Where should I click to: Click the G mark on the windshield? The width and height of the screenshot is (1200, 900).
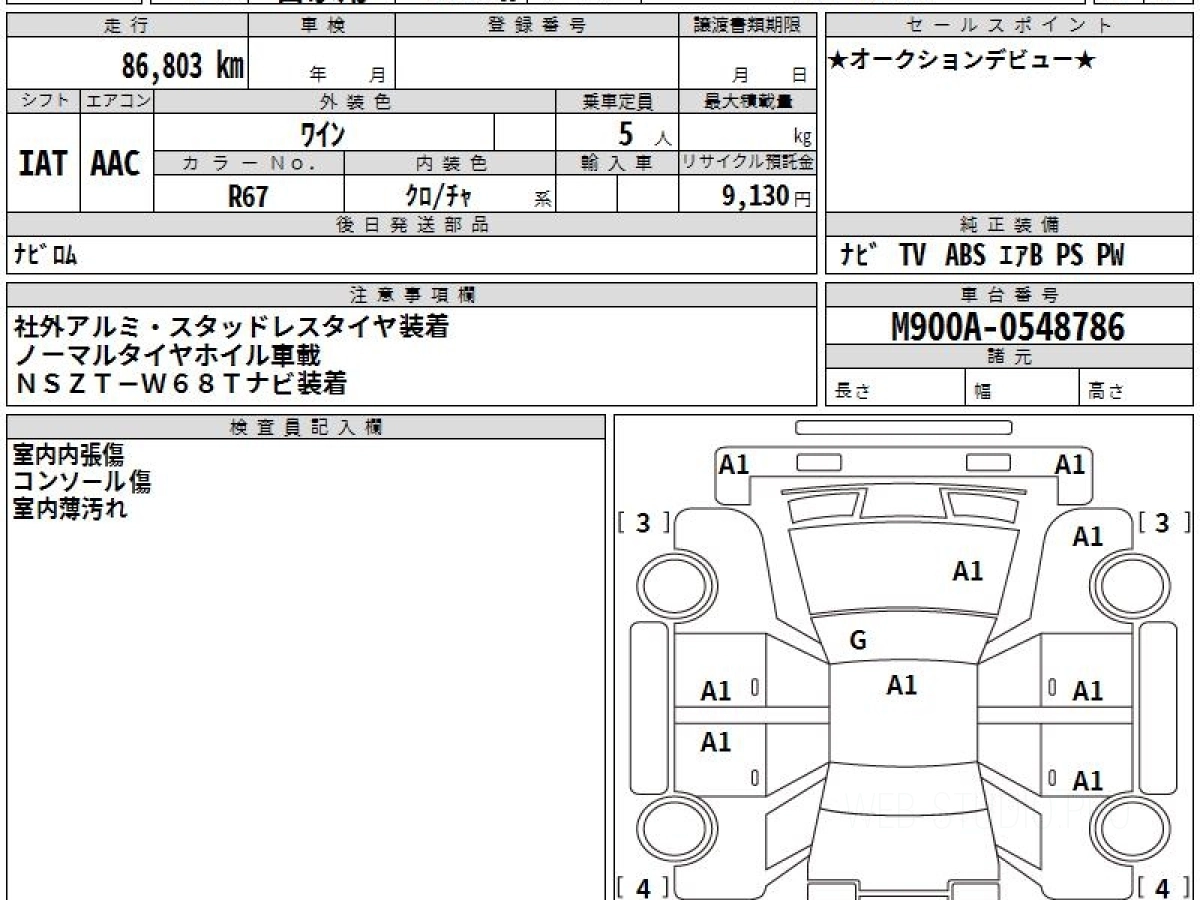click(x=858, y=641)
